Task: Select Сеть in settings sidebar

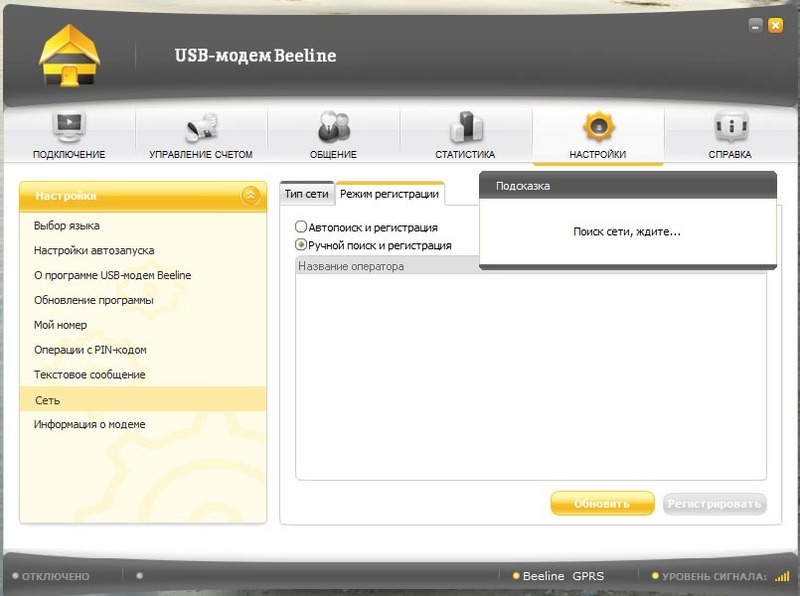Action: pyautogui.click(x=143, y=400)
